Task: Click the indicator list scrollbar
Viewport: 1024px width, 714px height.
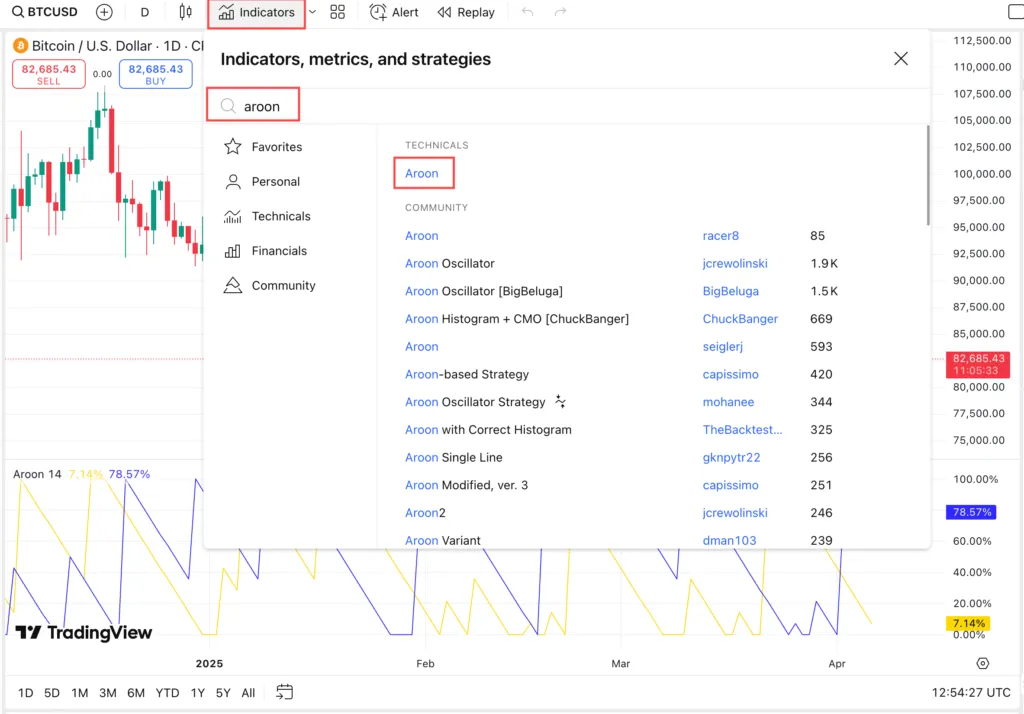Action: pos(927,175)
